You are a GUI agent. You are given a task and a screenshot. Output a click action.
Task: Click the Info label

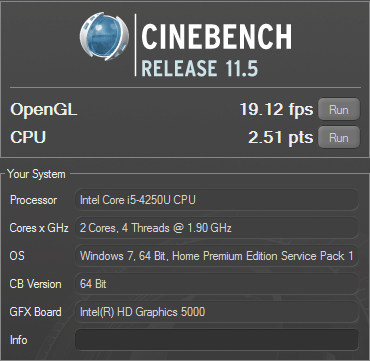(19, 340)
